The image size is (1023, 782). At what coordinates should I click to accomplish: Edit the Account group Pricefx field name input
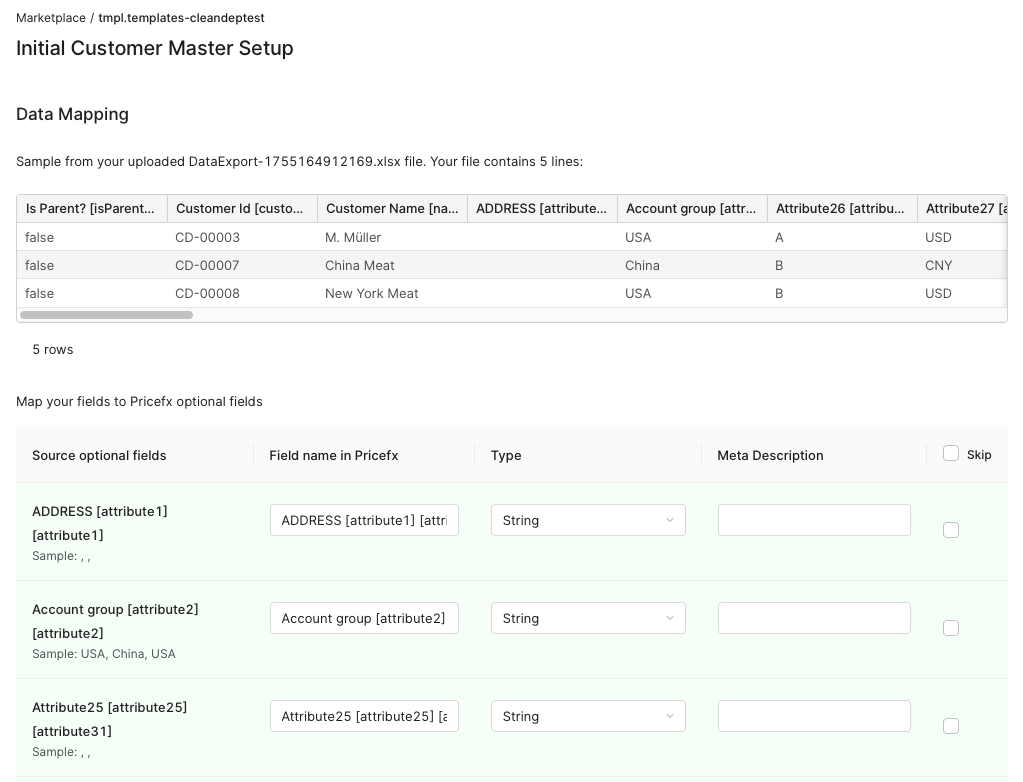point(364,618)
